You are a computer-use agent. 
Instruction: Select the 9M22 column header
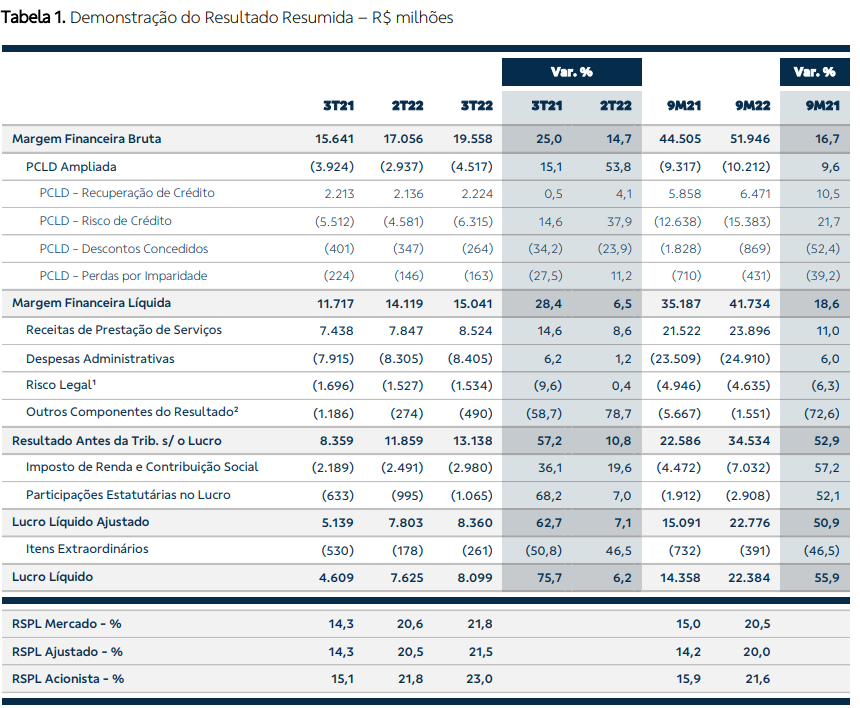click(x=752, y=105)
